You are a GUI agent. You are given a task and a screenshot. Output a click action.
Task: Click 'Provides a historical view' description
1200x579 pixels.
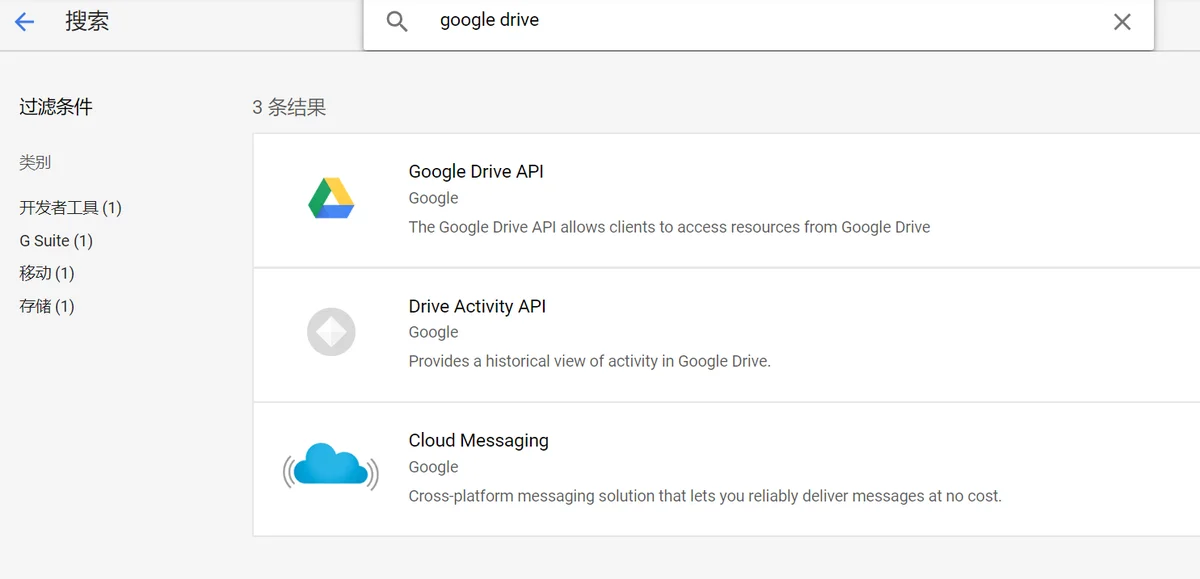(x=589, y=361)
